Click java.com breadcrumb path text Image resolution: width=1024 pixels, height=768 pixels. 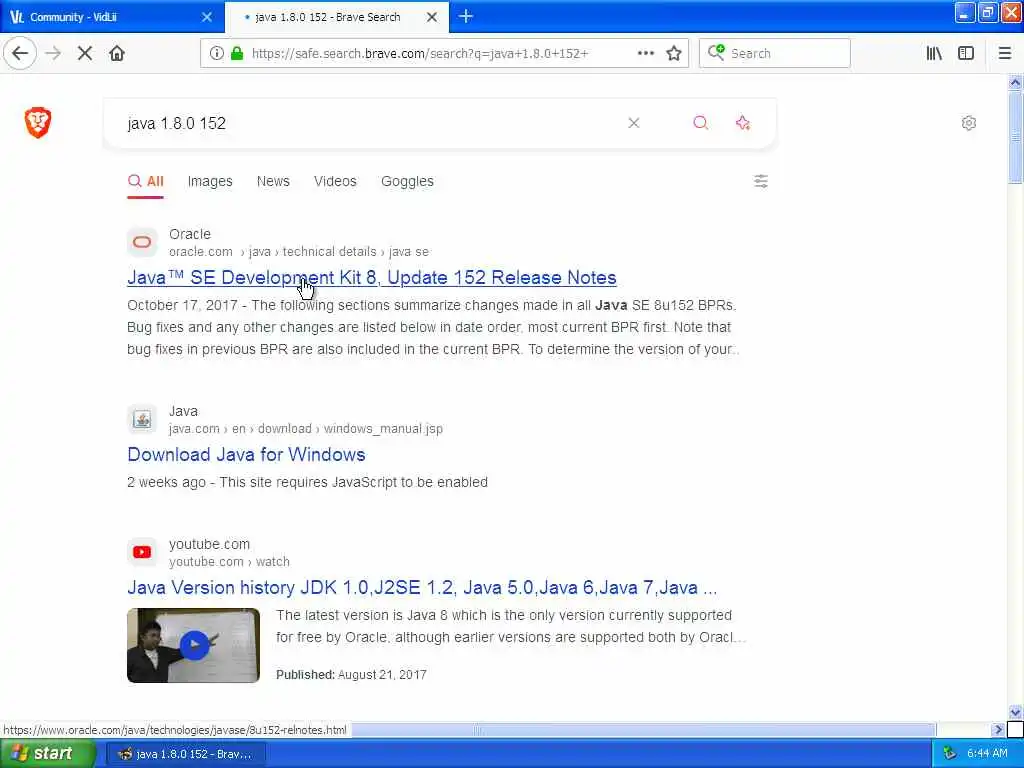coord(306,429)
